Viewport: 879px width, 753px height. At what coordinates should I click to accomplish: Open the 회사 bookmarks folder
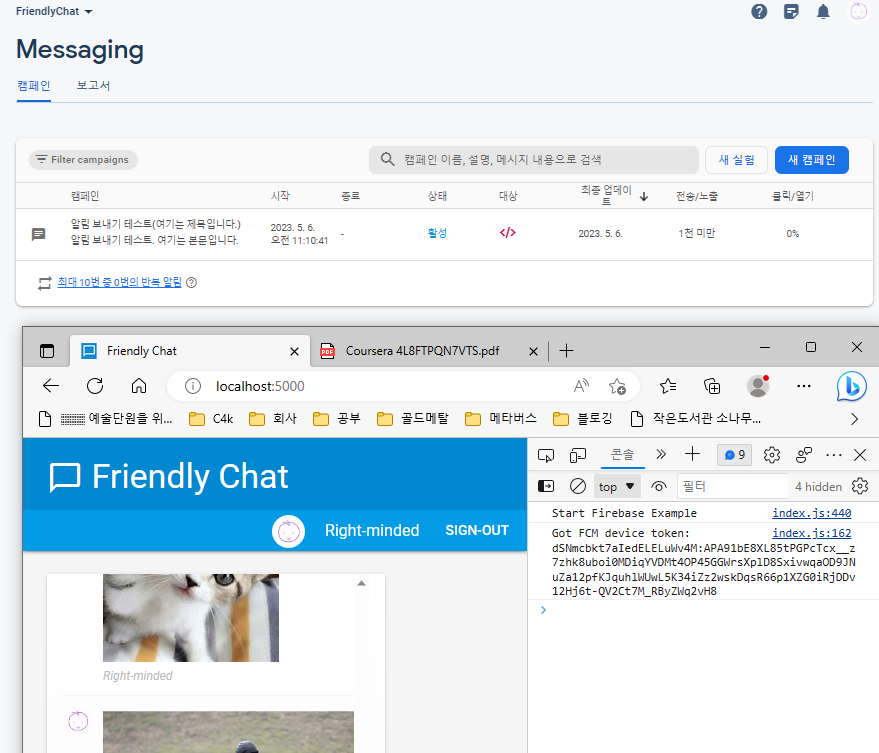point(272,418)
